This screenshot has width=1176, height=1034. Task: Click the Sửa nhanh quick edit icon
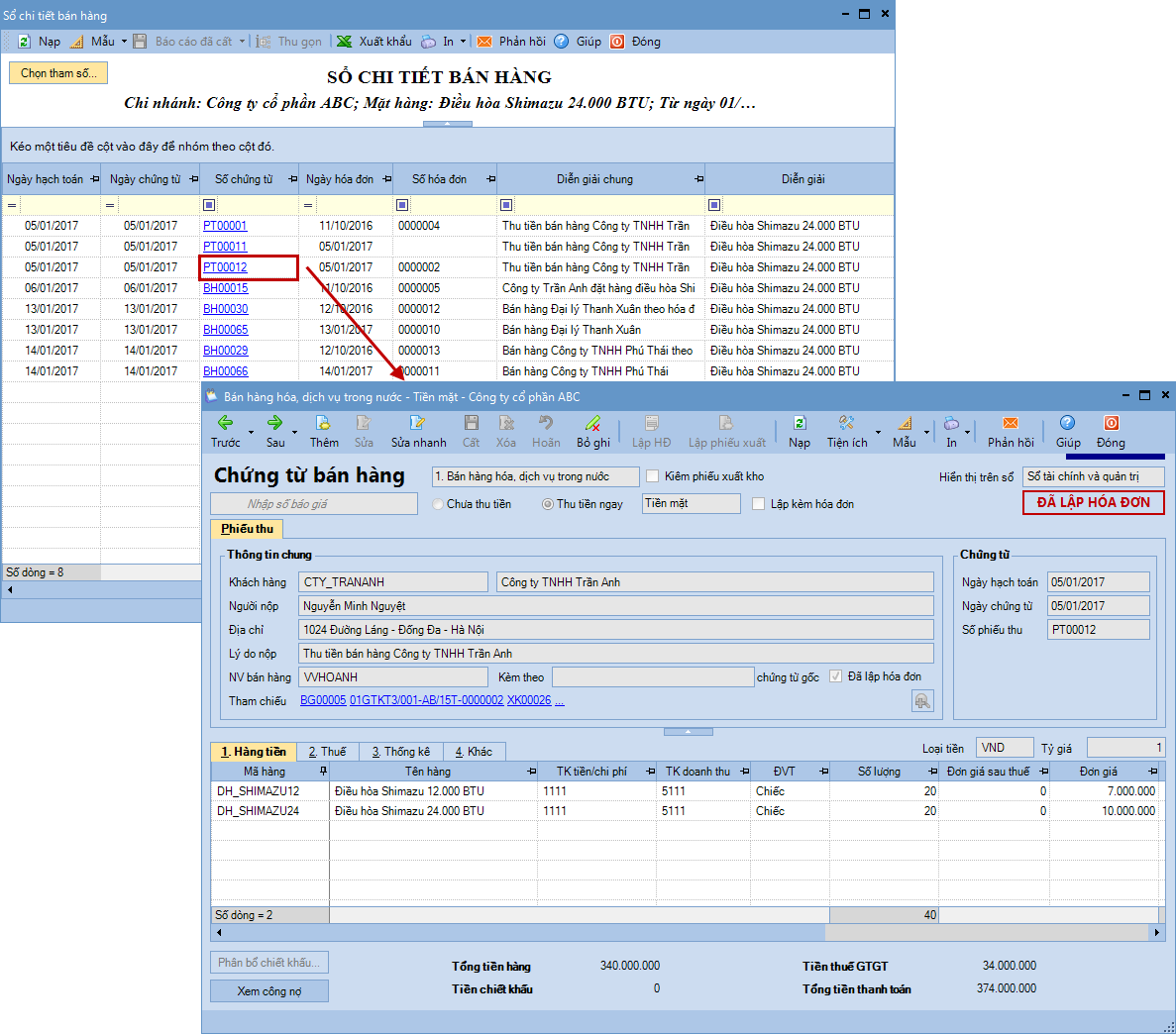pyautogui.click(x=418, y=424)
